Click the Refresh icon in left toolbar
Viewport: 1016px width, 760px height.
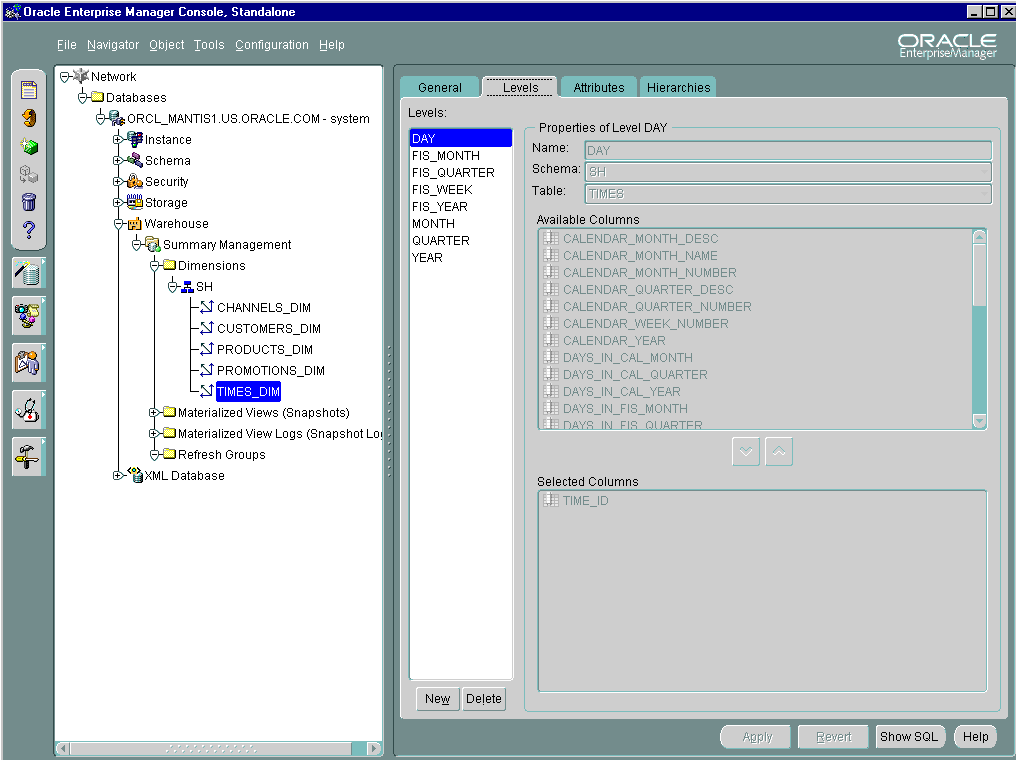coord(29,118)
